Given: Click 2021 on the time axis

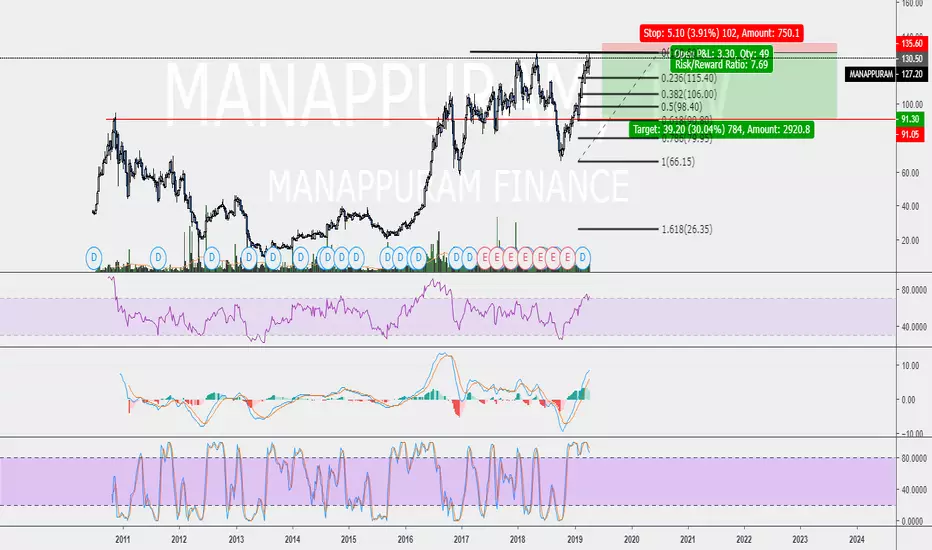Looking at the screenshot, I should (x=688, y=539).
